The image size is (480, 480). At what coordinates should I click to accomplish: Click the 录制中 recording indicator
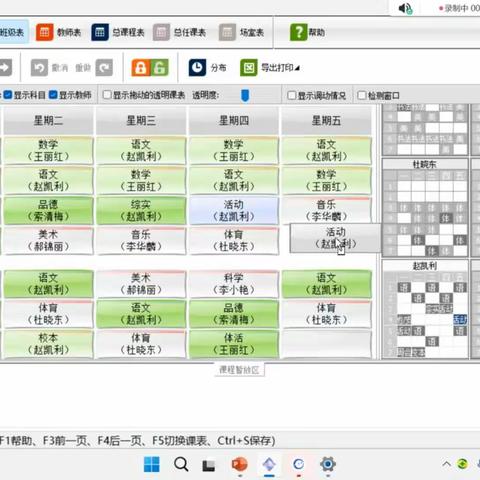pyautogui.click(x=459, y=8)
